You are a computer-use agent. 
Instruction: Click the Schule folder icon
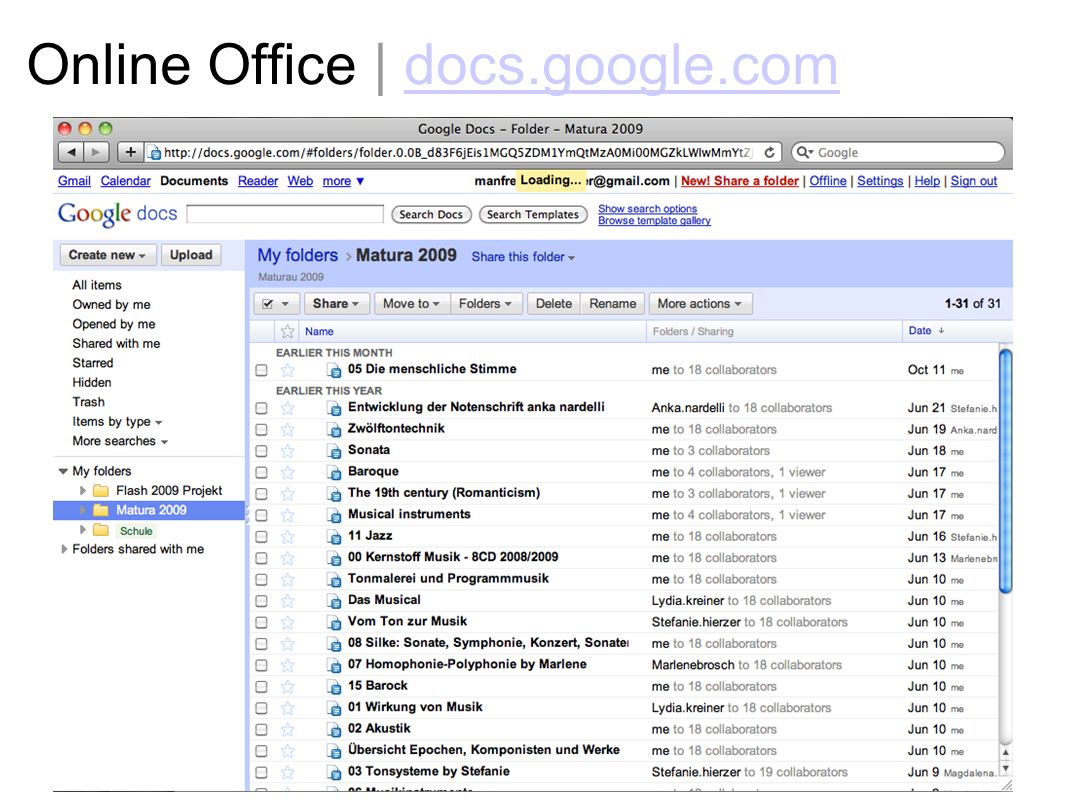pyautogui.click(x=101, y=529)
